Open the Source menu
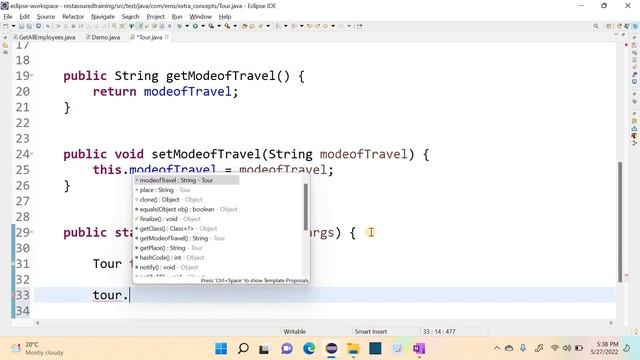The height and width of the screenshot is (360, 640). click(x=46, y=16)
